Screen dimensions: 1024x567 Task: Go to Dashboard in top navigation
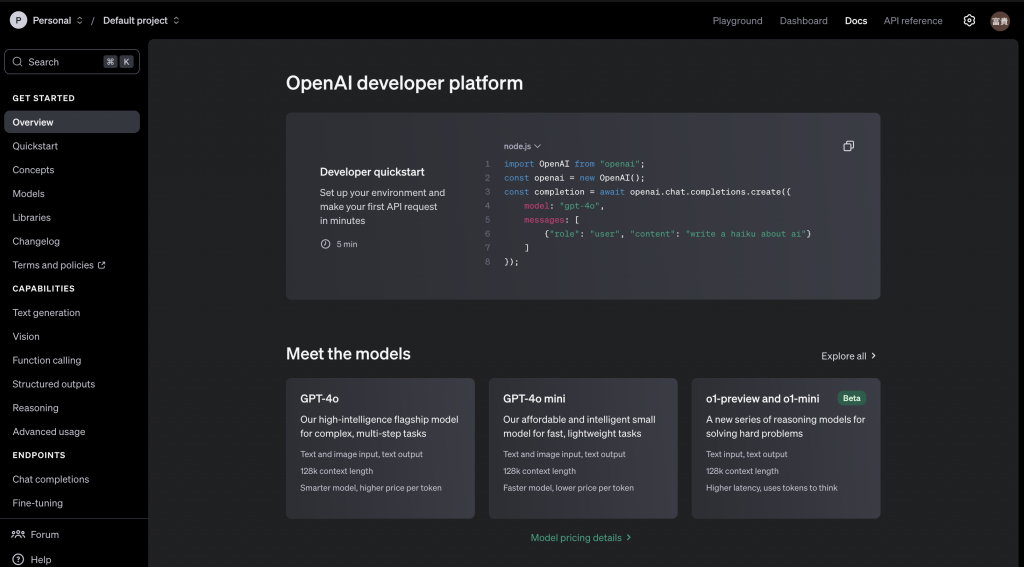(x=803, y=21)
